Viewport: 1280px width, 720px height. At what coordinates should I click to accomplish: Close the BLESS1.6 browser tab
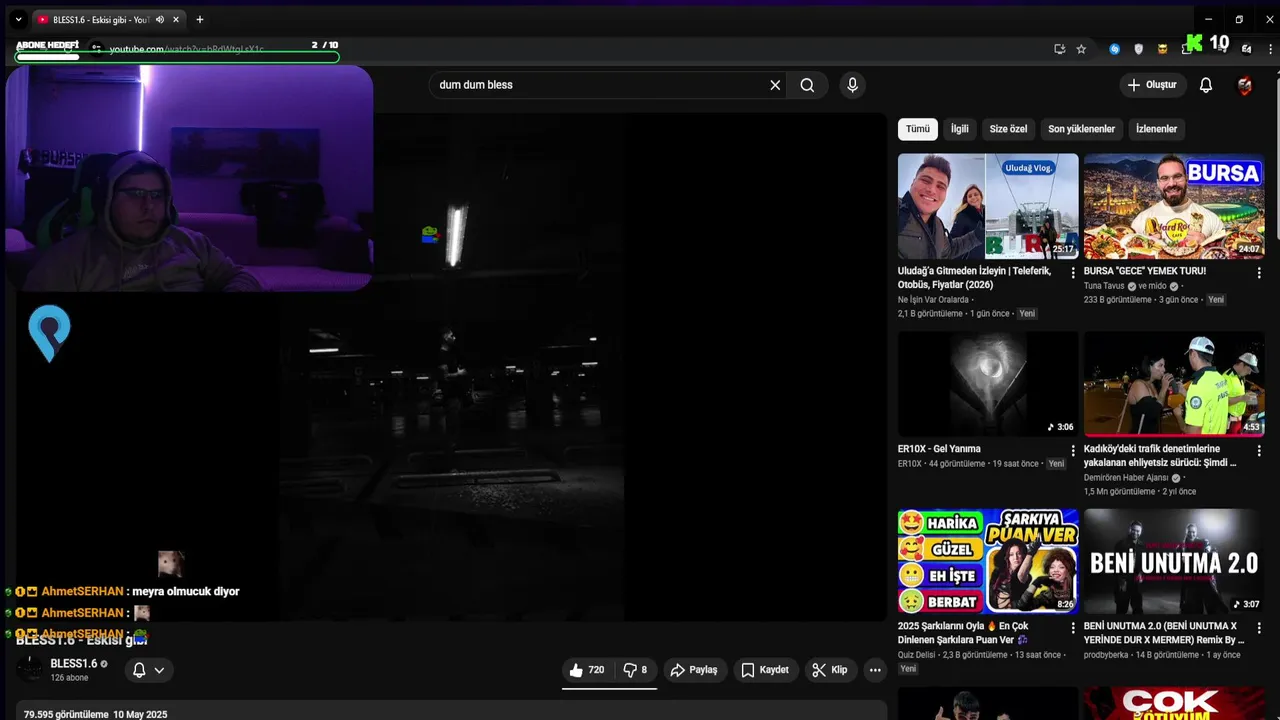coord(176,19)
